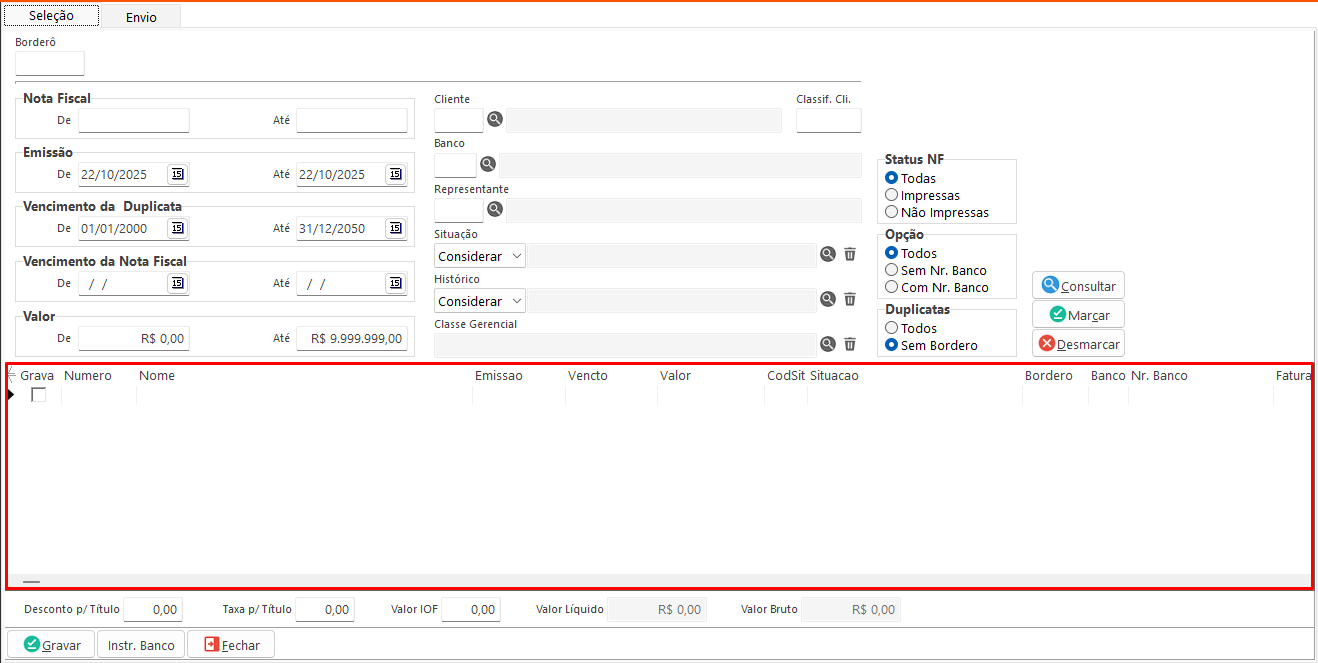Image resolution: width=1318 pixels, height=663 pixels.
Task: Clear the Situação filter with trash icon
Action: (x=850, y=255)
